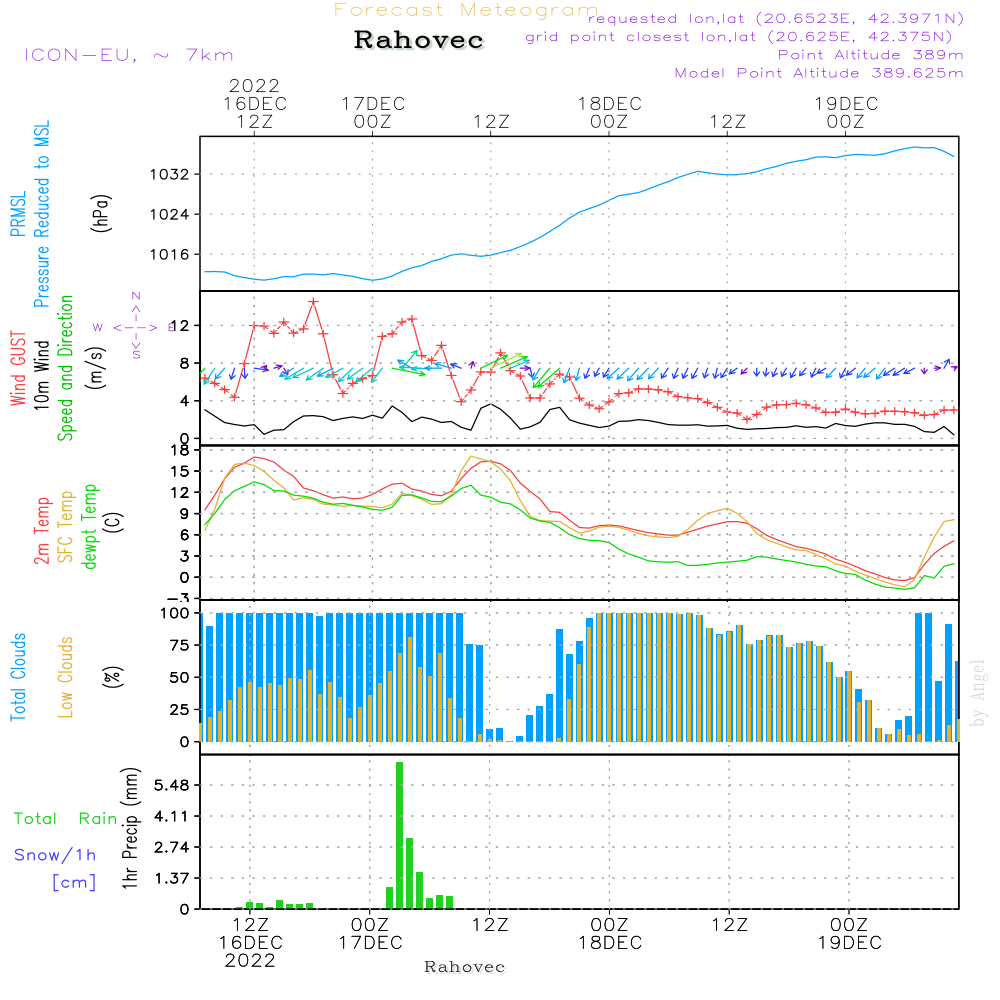Click the 'Wind GUST' red label
This screenshot has width=1000, height=1000.
coord(18,368)
